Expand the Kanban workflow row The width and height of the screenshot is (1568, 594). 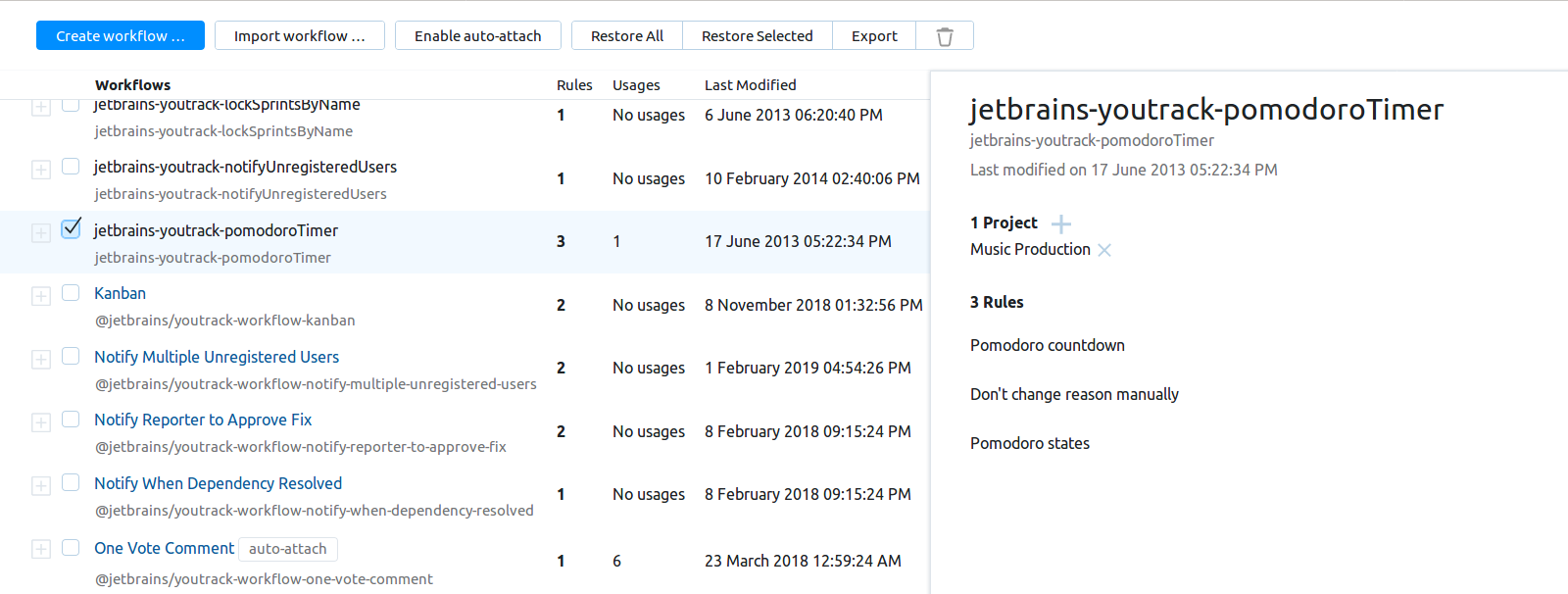coord(41,296)
